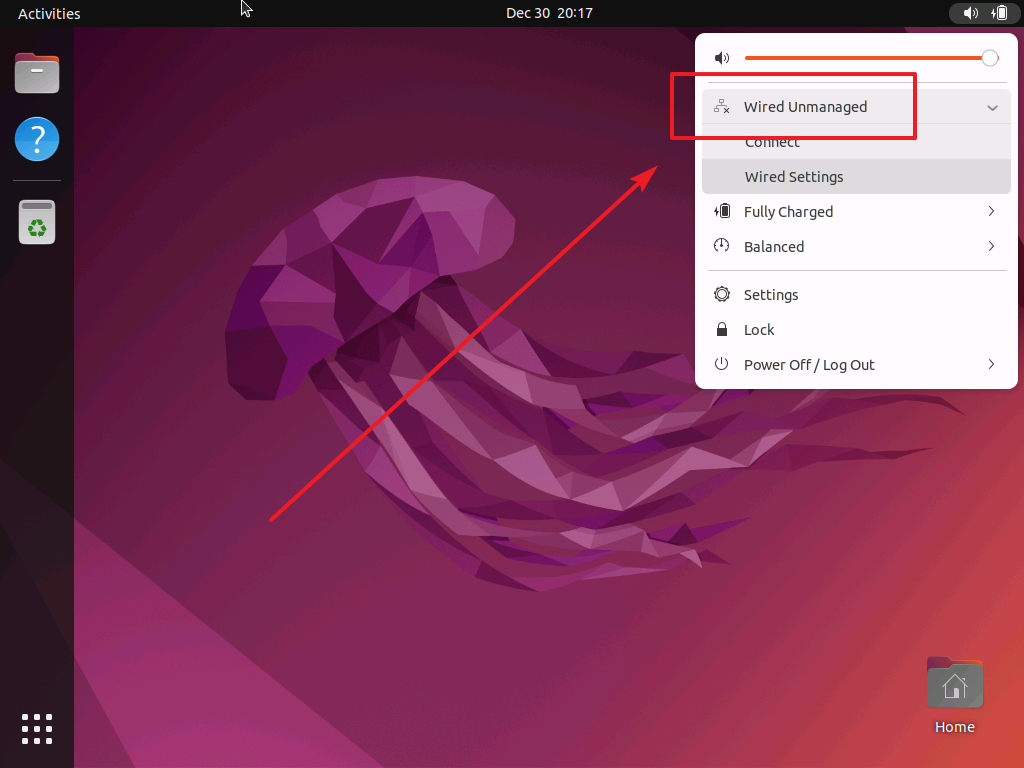Click the battery icon in the top bar
The width and height of the screenshot is (1024, 768).
click(x=999, y=13)
